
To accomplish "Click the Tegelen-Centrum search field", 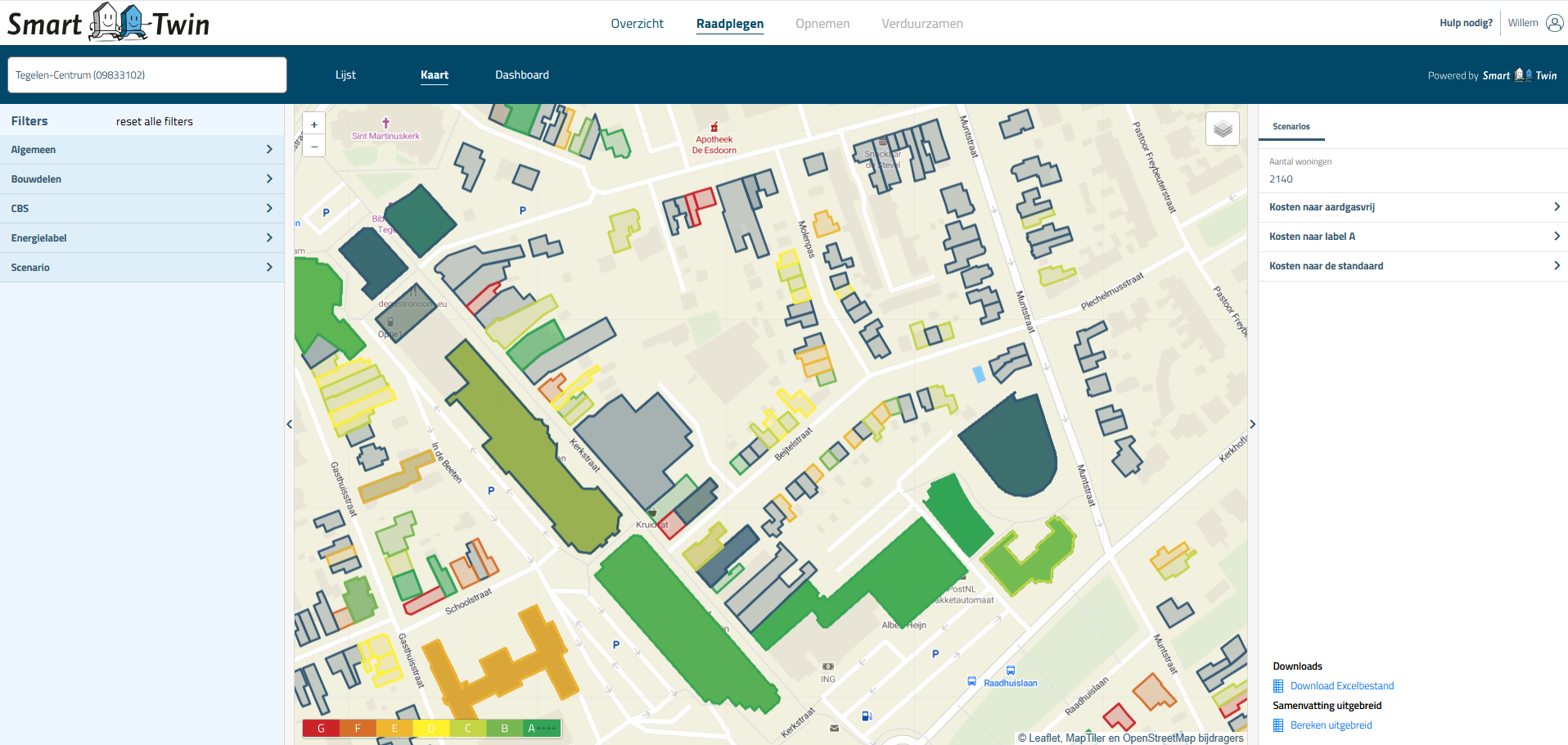I will 147,74.
